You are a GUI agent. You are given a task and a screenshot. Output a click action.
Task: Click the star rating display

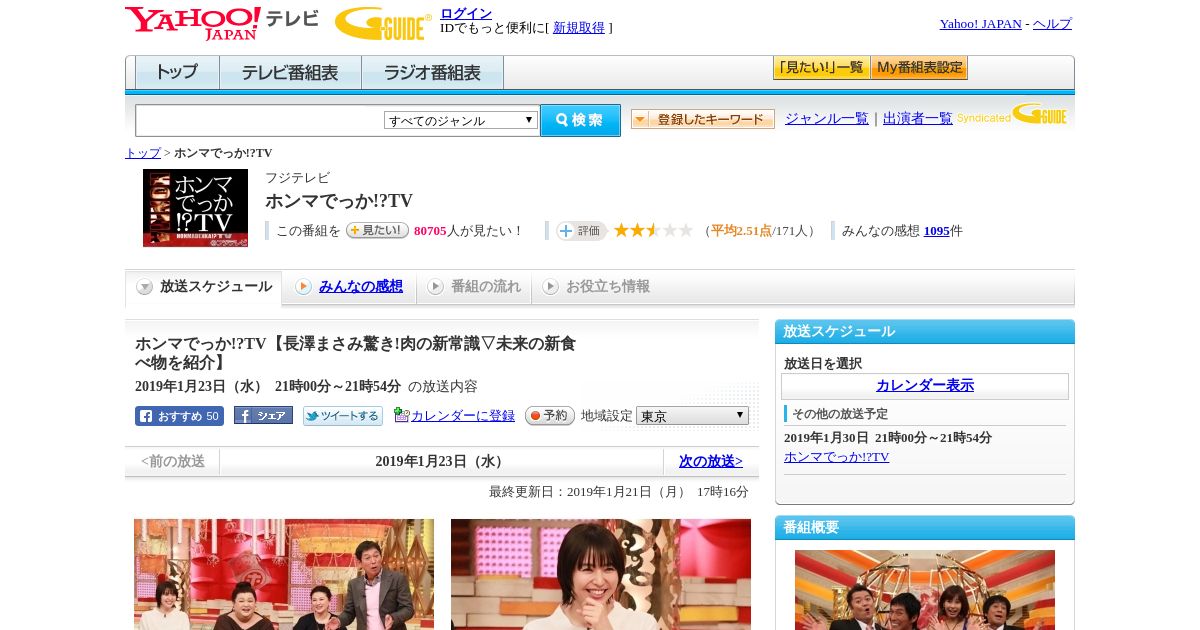(653, 230)
